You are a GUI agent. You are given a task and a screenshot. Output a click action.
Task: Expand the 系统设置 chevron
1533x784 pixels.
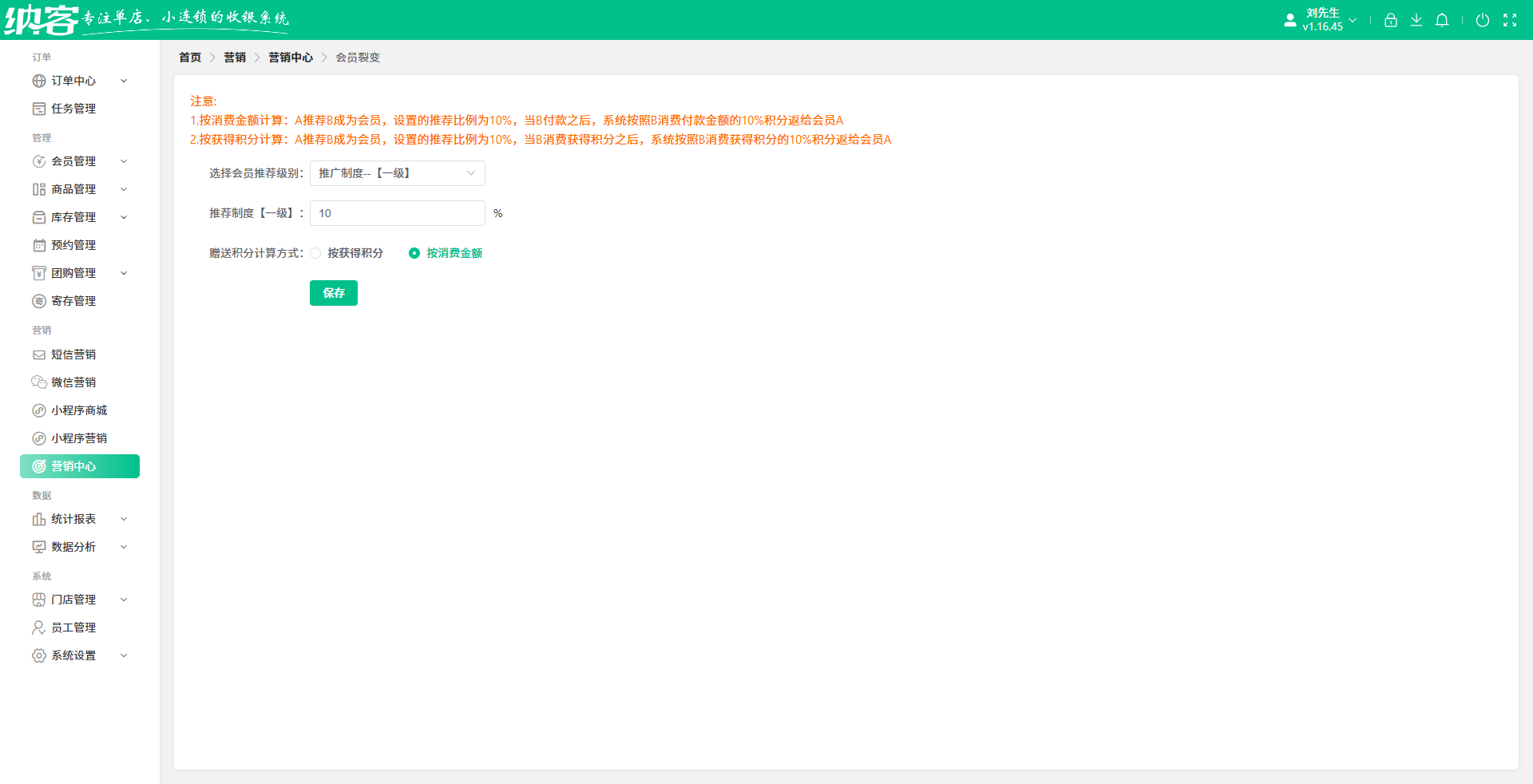pyautogui.click(x=124, y=655)
